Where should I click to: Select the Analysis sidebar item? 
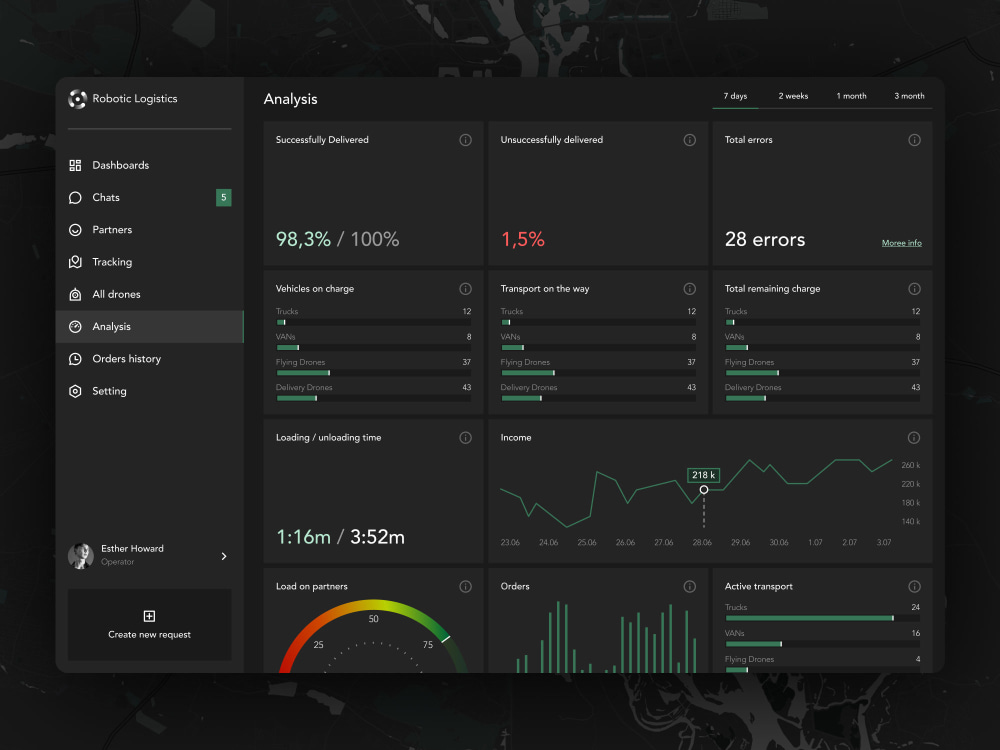point(150,327)
